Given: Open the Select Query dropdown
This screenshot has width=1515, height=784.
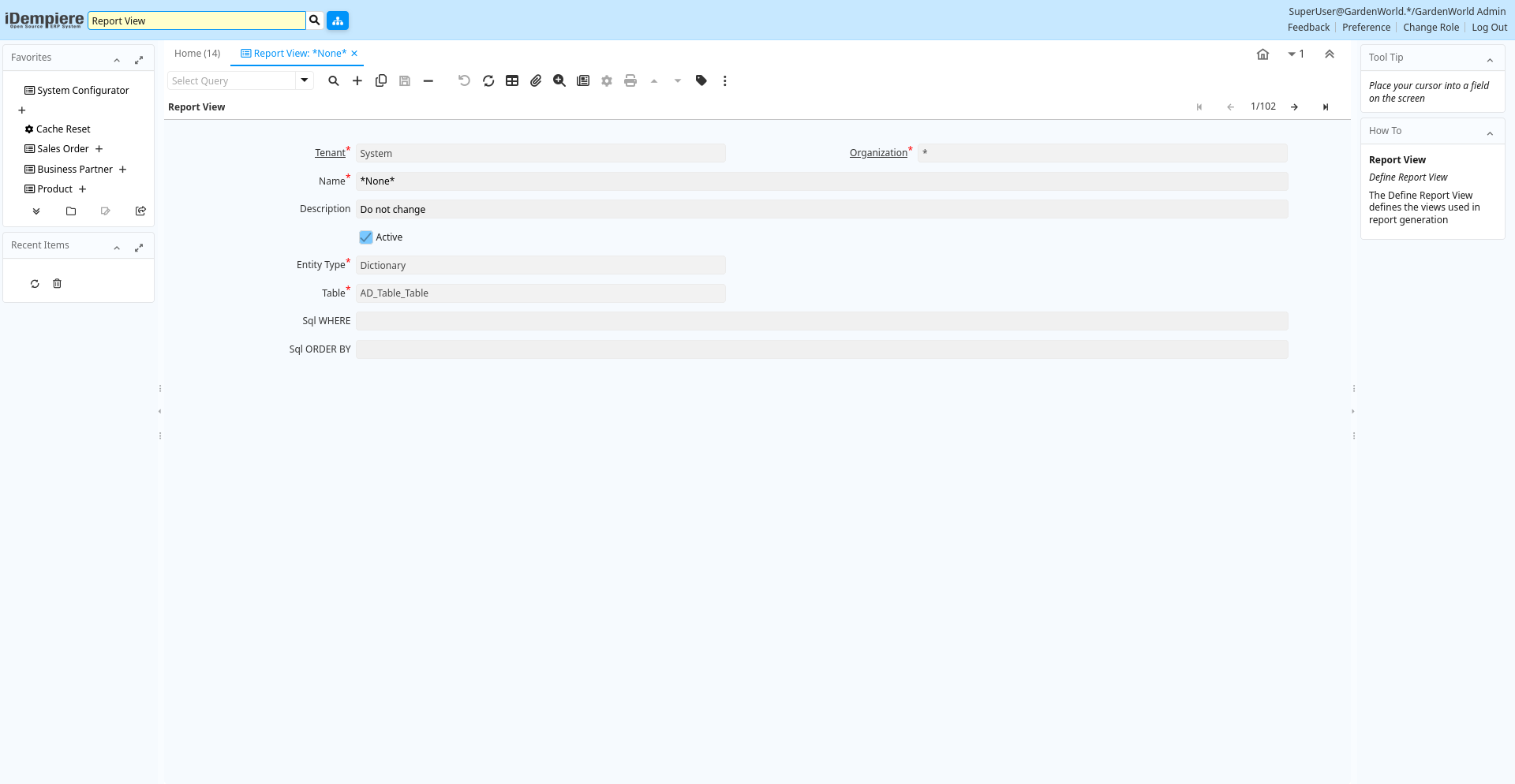Looking at the screenshot, I should coord(305,80).
